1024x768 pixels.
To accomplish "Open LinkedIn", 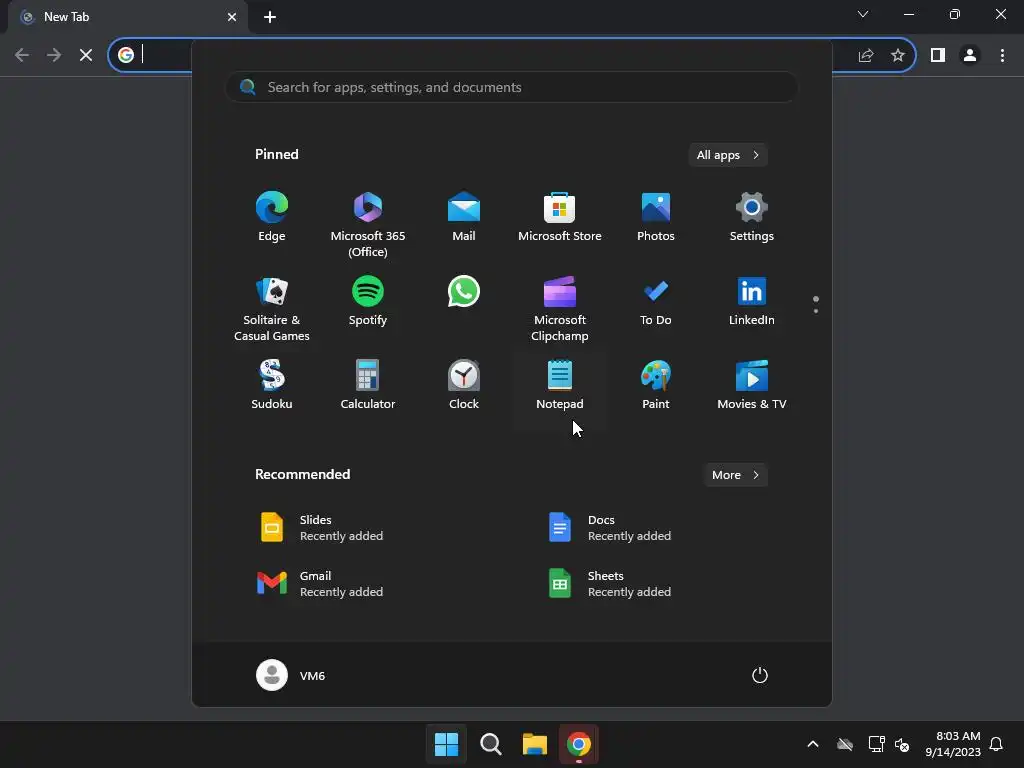I will tap(752, 302).
